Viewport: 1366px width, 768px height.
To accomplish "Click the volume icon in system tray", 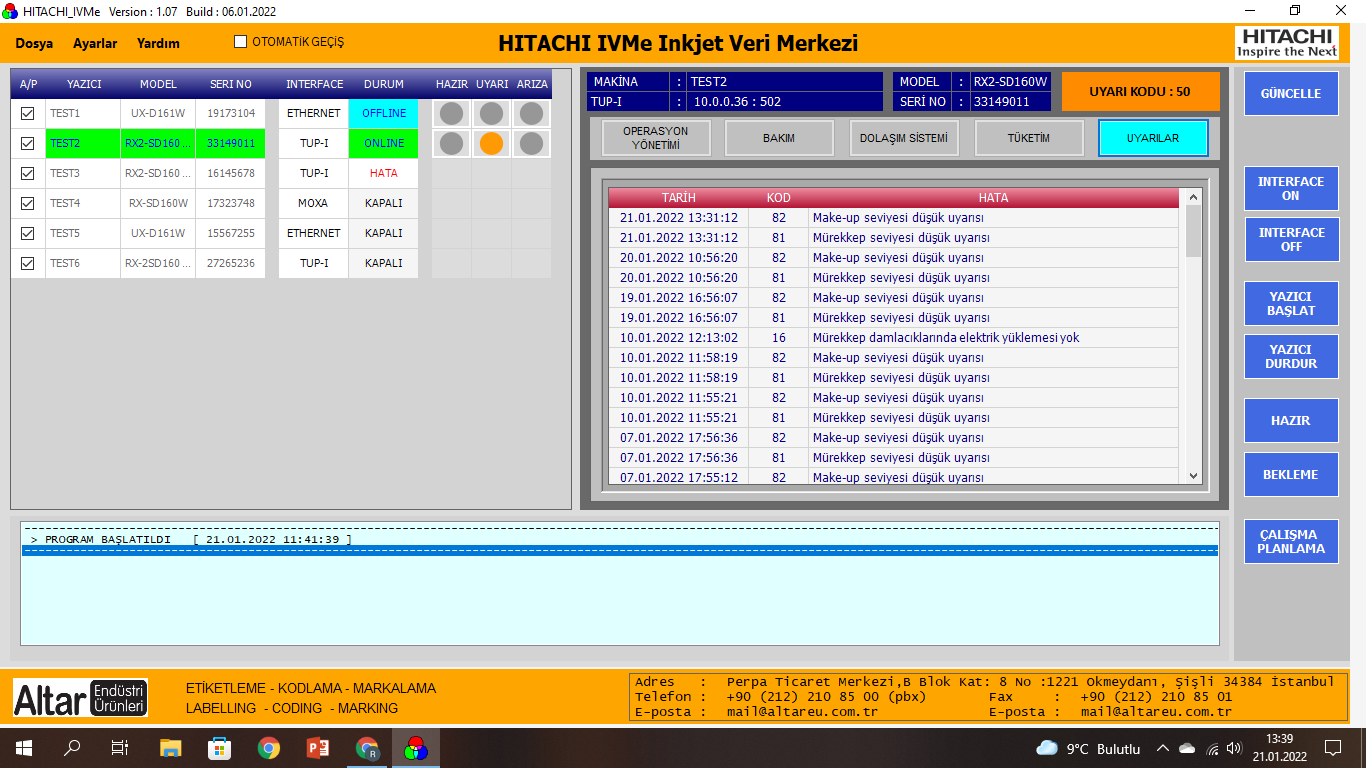I will point(1235,748).
